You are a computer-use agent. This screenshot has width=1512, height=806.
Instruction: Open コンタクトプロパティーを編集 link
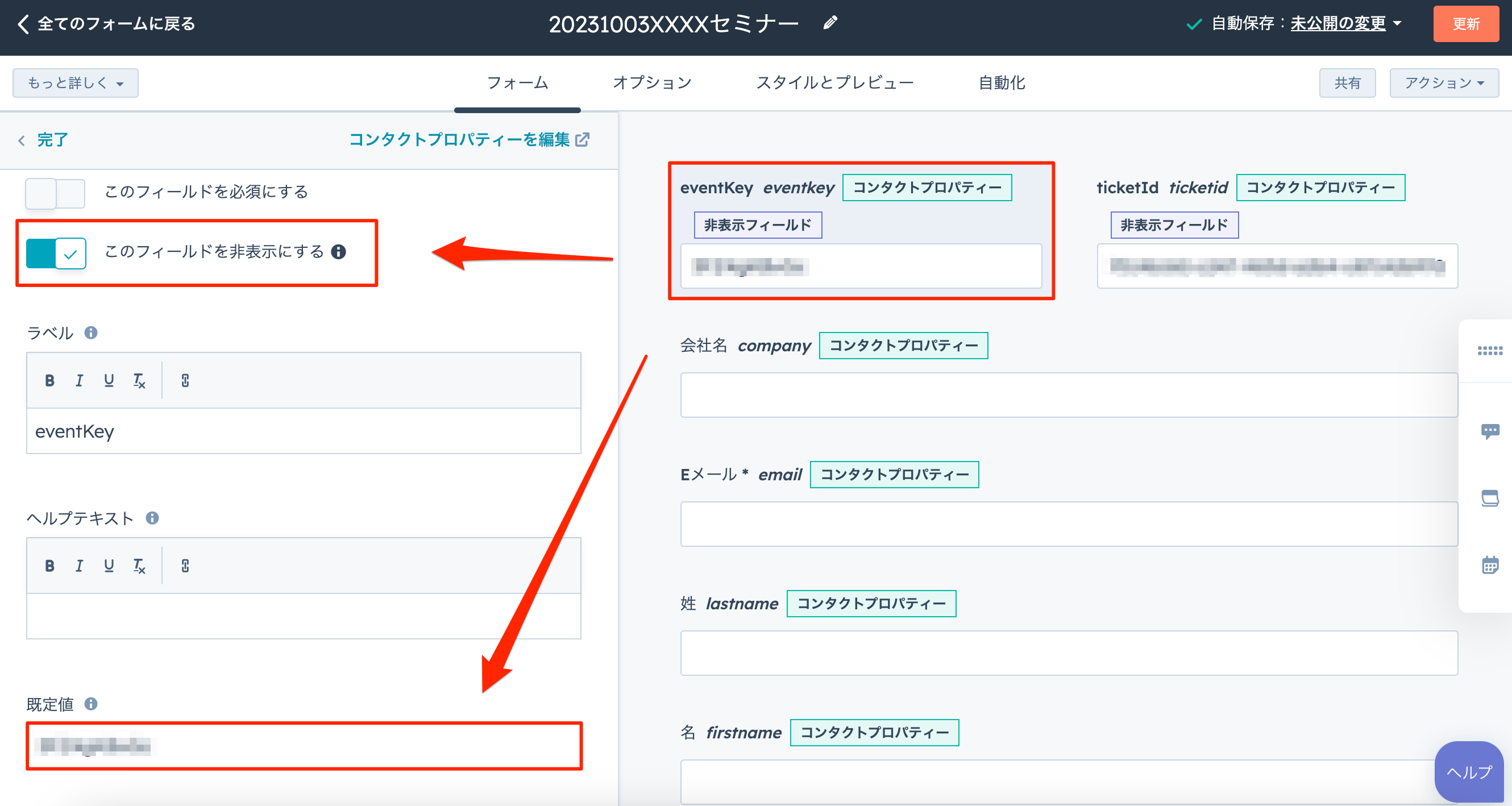click(459, 139)
